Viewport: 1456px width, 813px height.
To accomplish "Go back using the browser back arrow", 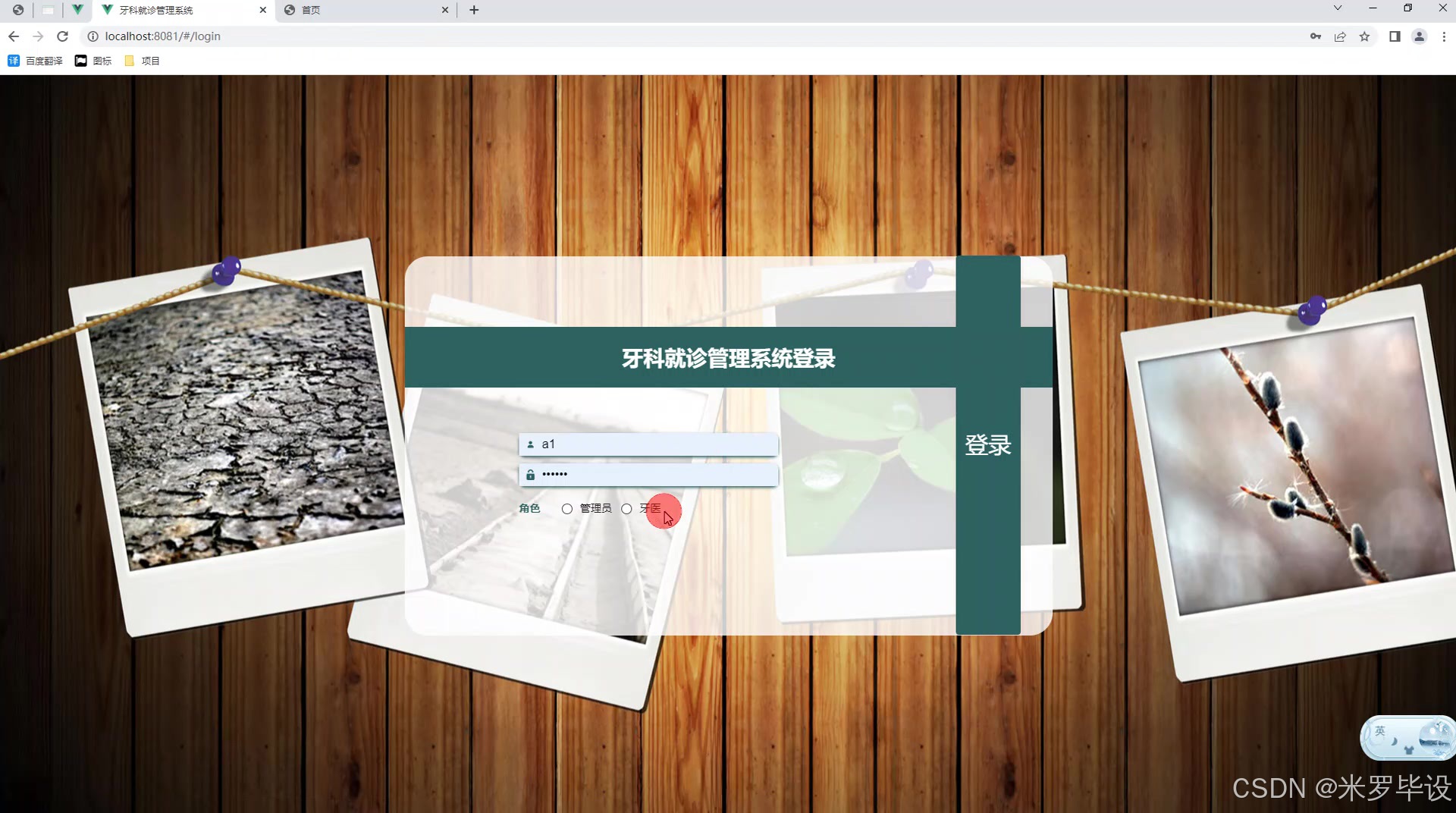I will 14,36.
